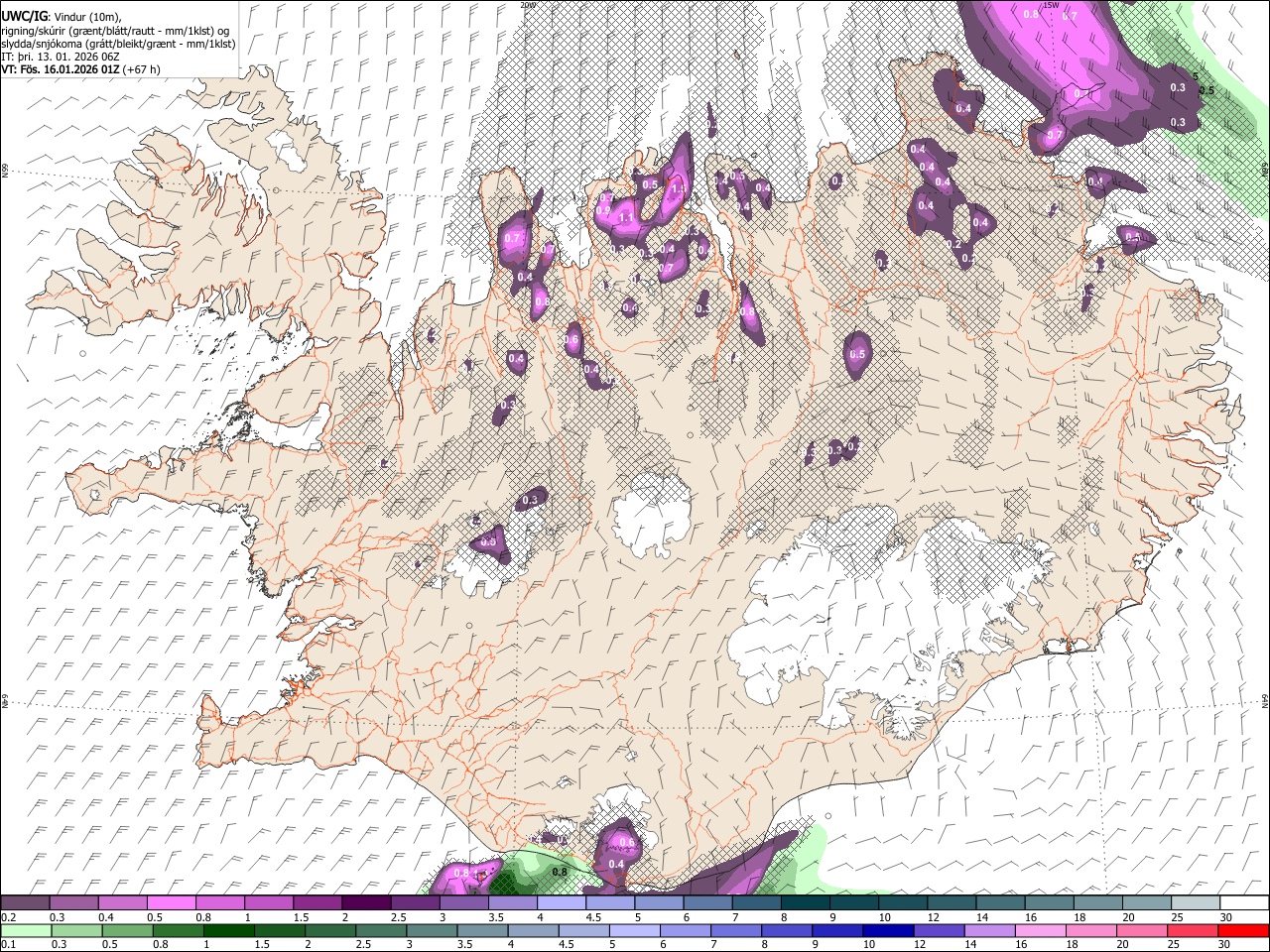Click upper legend swatch starting at 0.2

[x=25, y=902]
